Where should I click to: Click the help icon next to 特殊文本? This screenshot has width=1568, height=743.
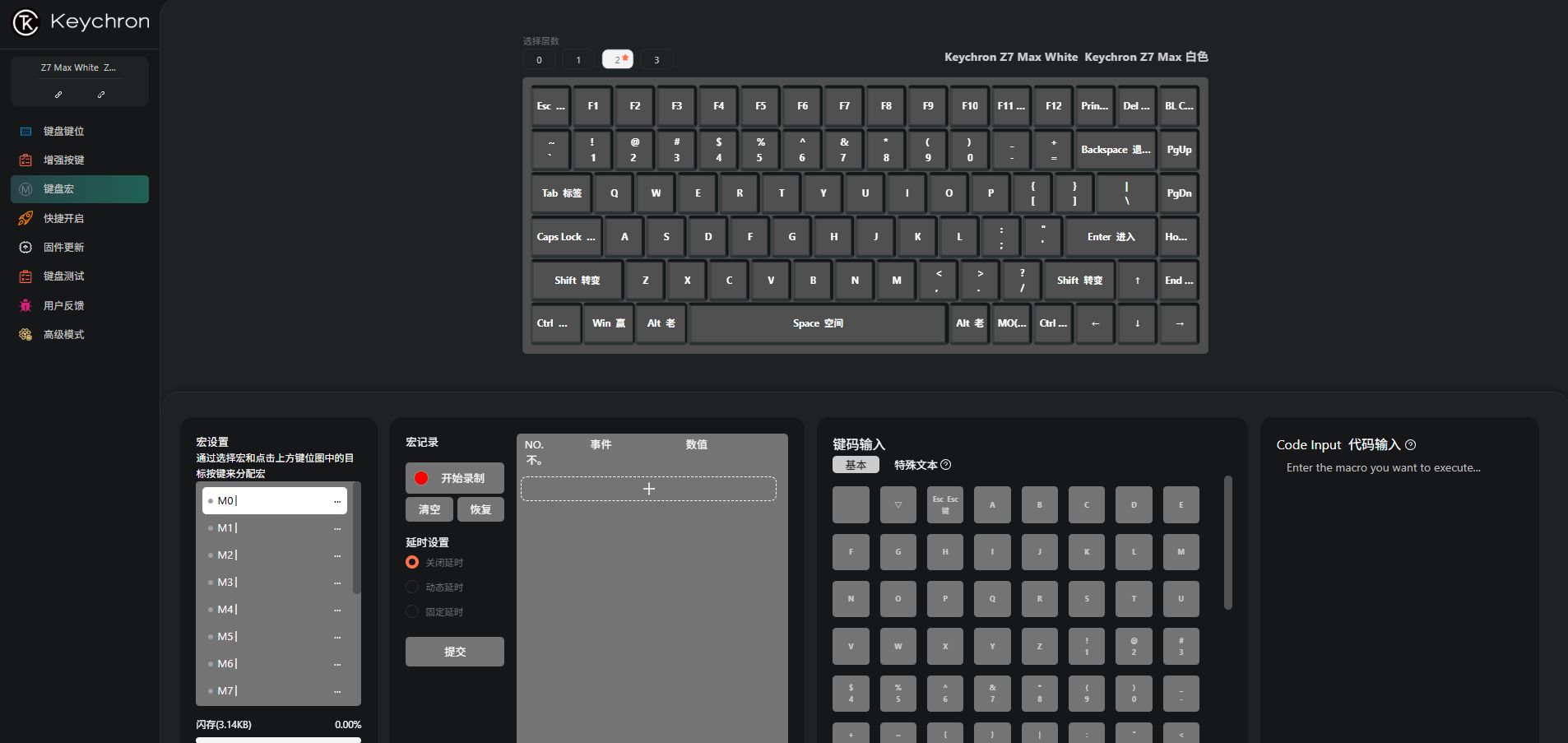coord(946,465)
